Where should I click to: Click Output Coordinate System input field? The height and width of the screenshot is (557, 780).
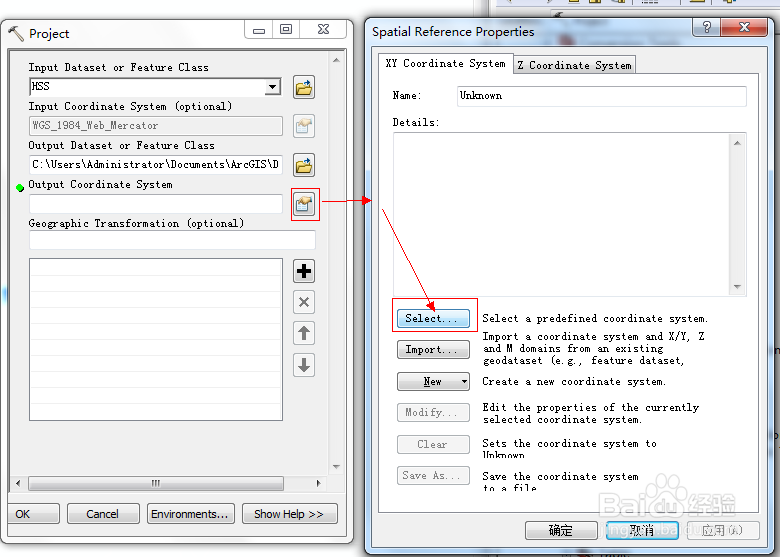(156, 204)
